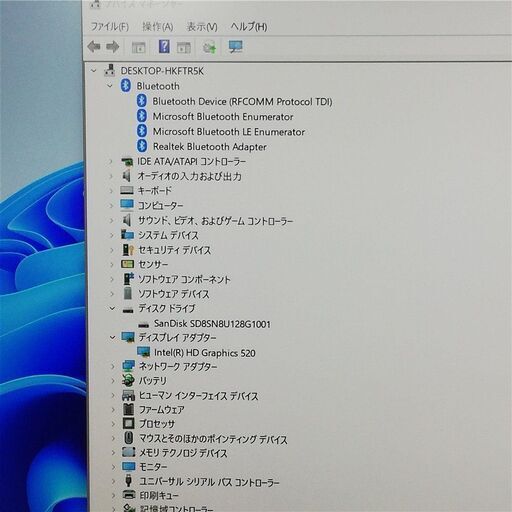Viewport: 512px width, 512px height.
Task: Select the セキュリティ デバイス label
Action: pyautogui.click(x=174, y=250)
